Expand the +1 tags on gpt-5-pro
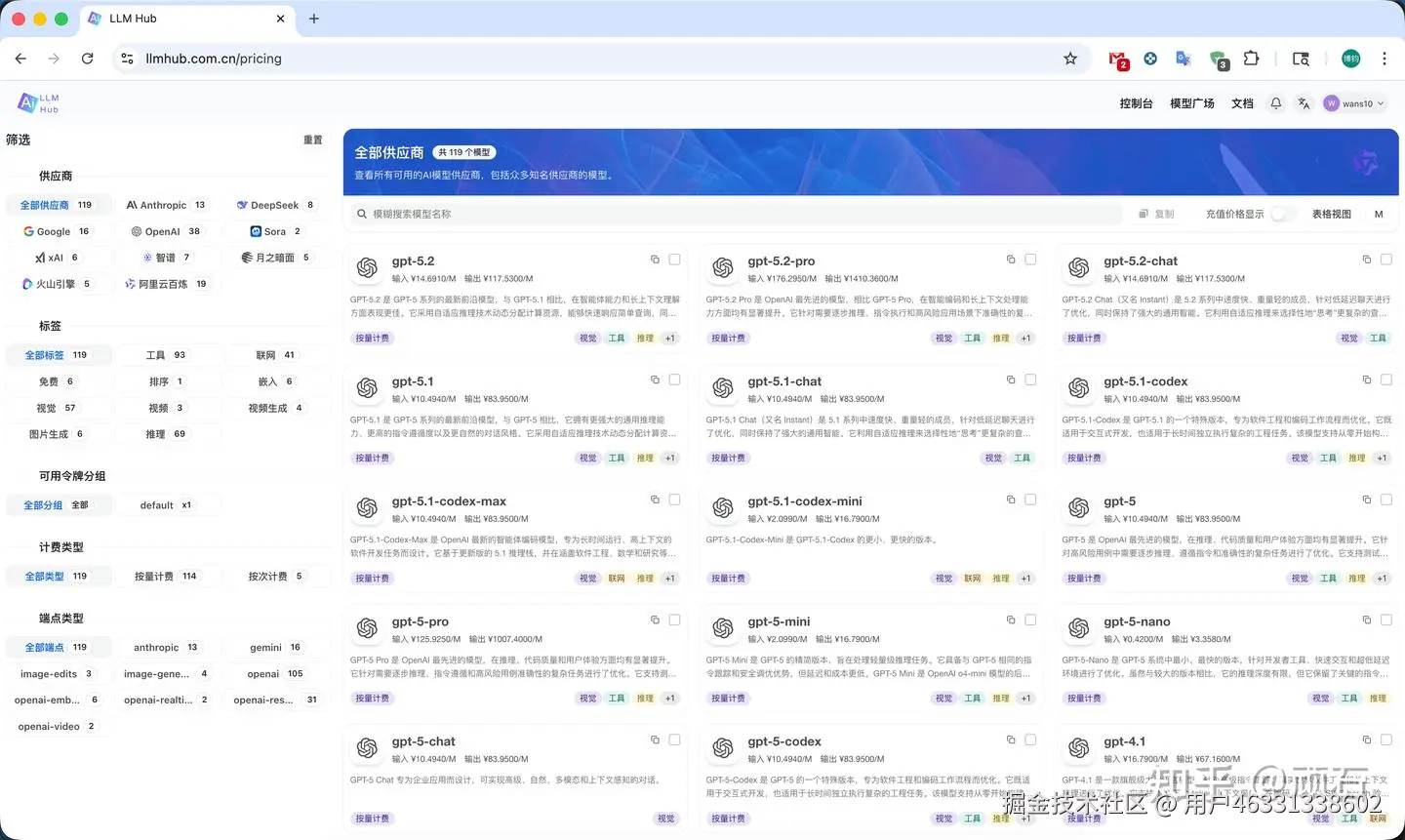Image resolution: width=1405 pixels, height=840 pixels. tap(670, 699)
